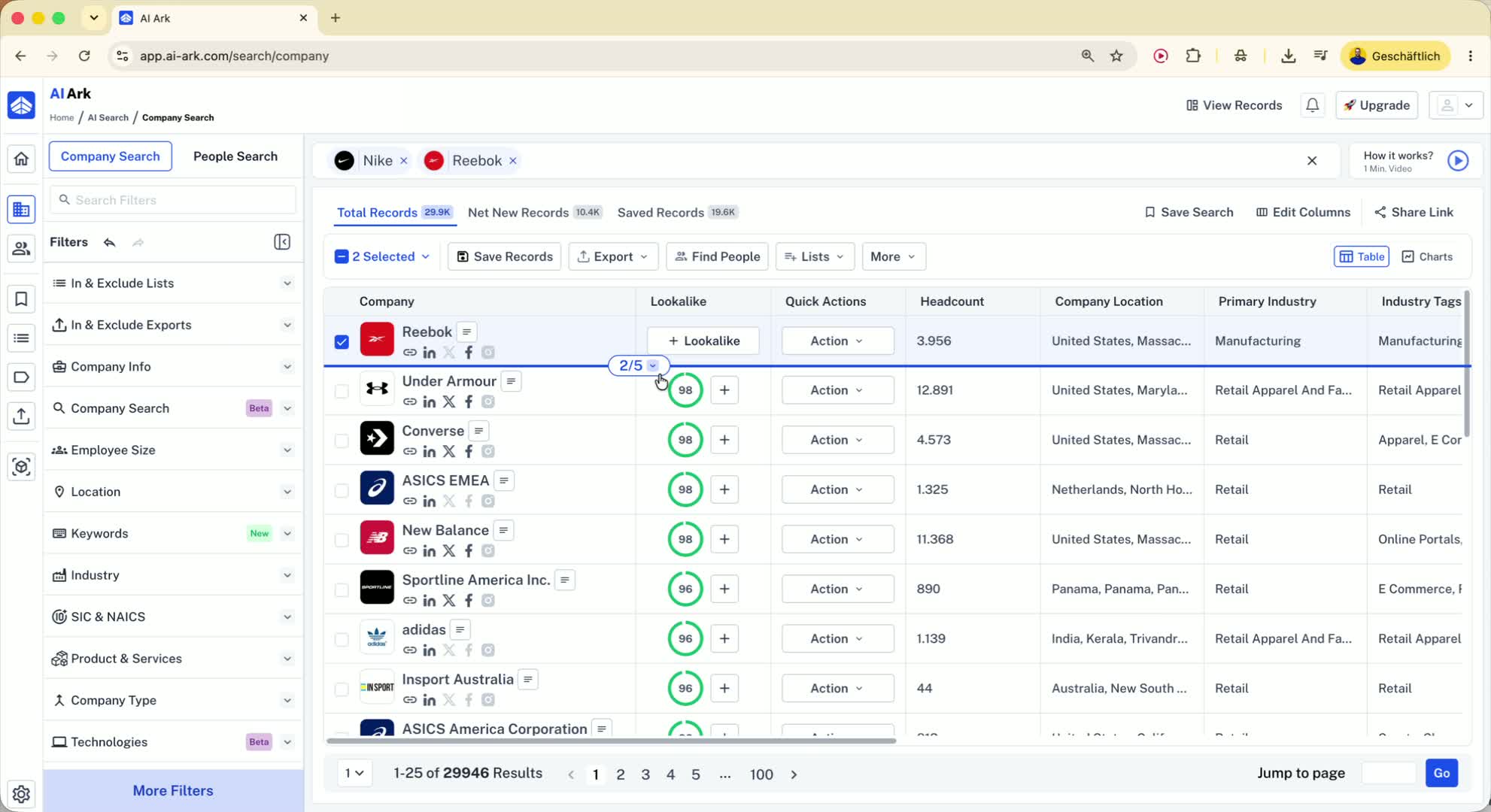Open the bookmark icon in left sidebar
Screen dimensions: 1491x812
pyautogui.click(x=21, y=299)
